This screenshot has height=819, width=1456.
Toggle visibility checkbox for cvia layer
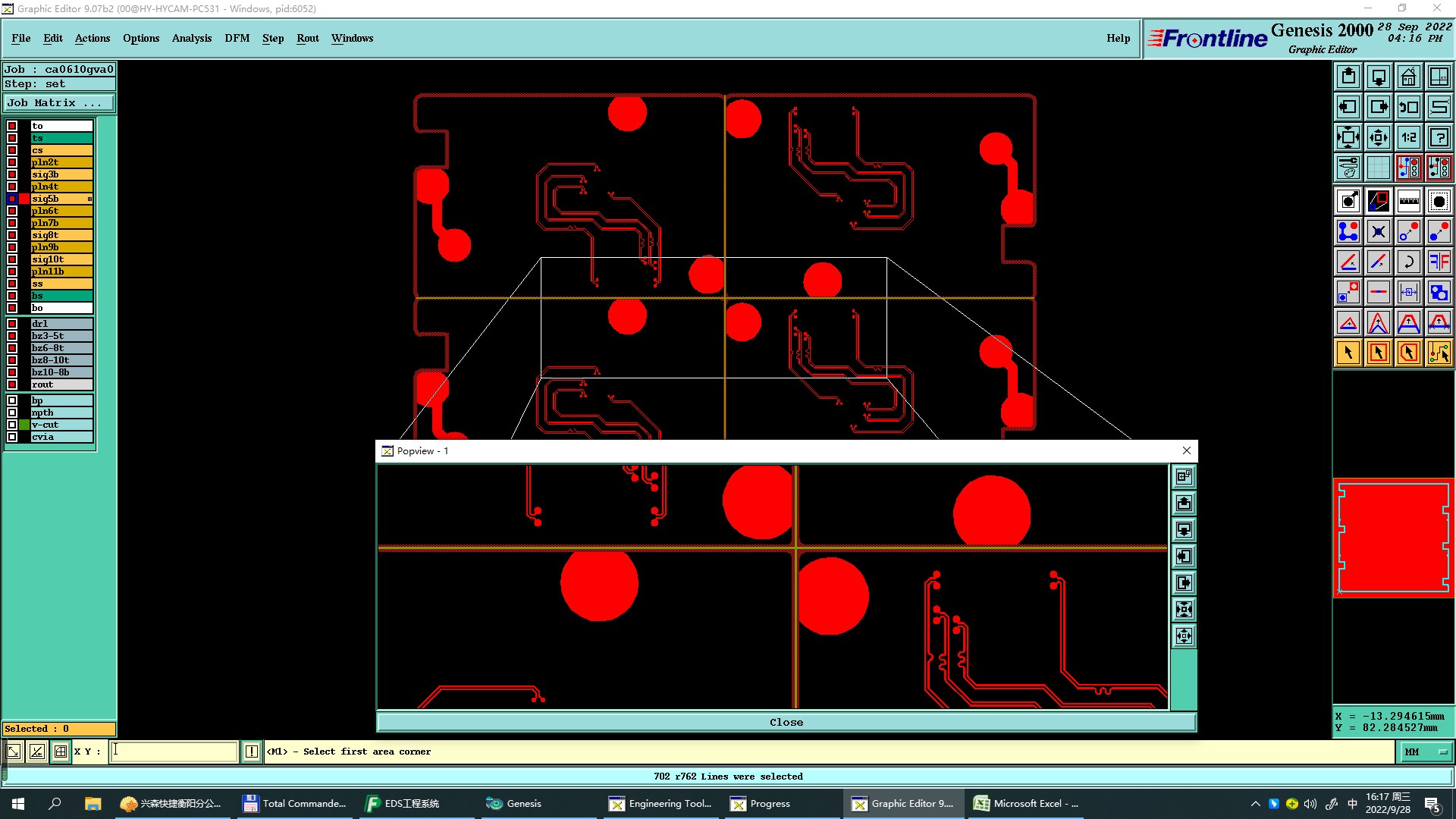tap(12, 437)
